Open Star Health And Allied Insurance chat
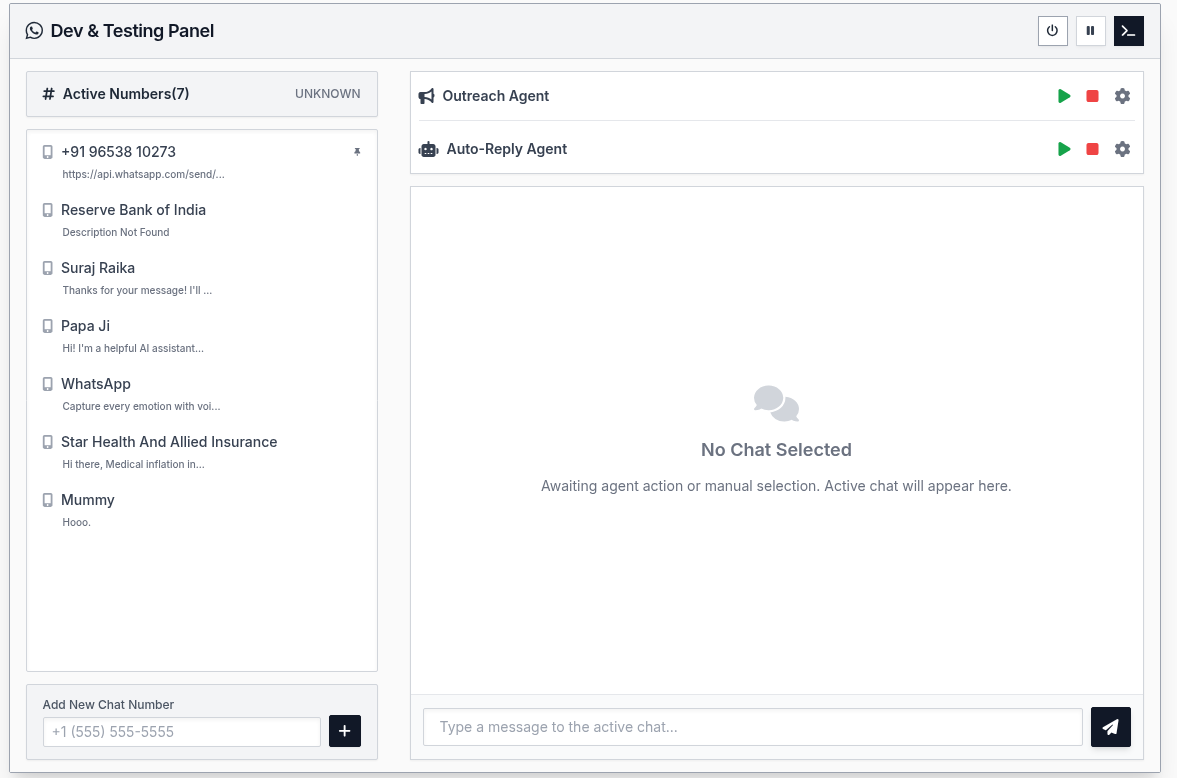Viewport: 1177px width, 778px height. pos(169,442)
